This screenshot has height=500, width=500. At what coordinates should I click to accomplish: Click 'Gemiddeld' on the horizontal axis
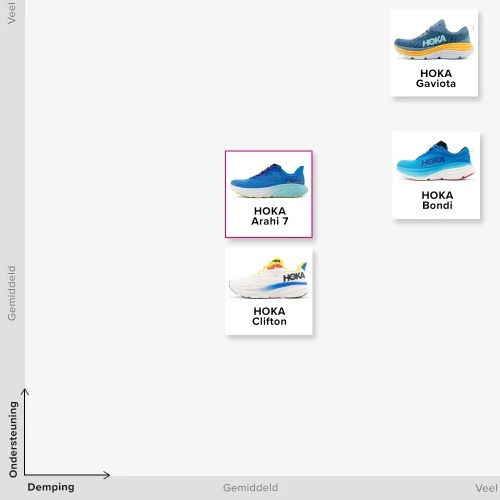250,488
